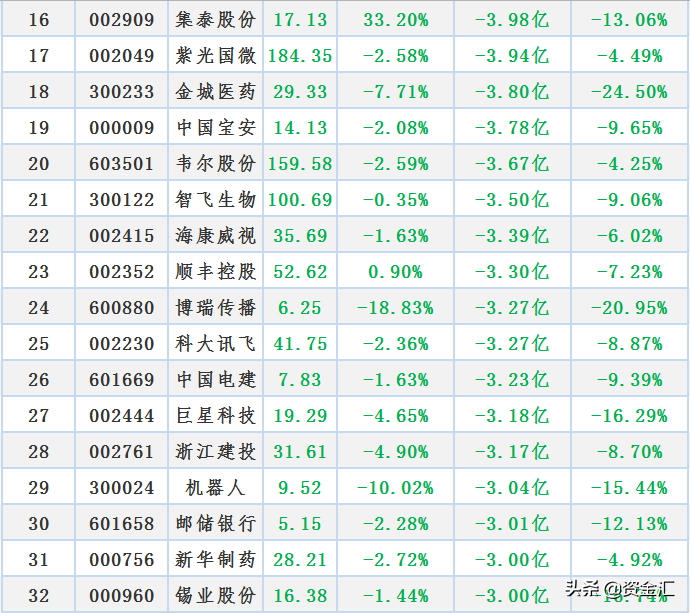Select the -7.71% change cell
690x613 pixels.
396,92
